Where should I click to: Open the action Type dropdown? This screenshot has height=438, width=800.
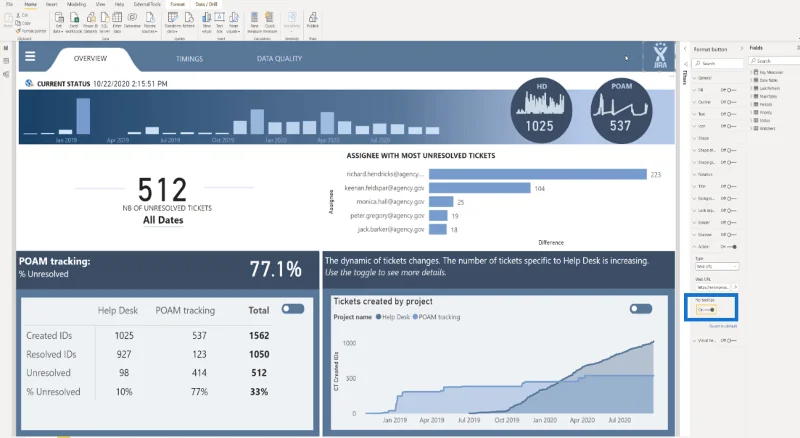(x=716, y=266)
